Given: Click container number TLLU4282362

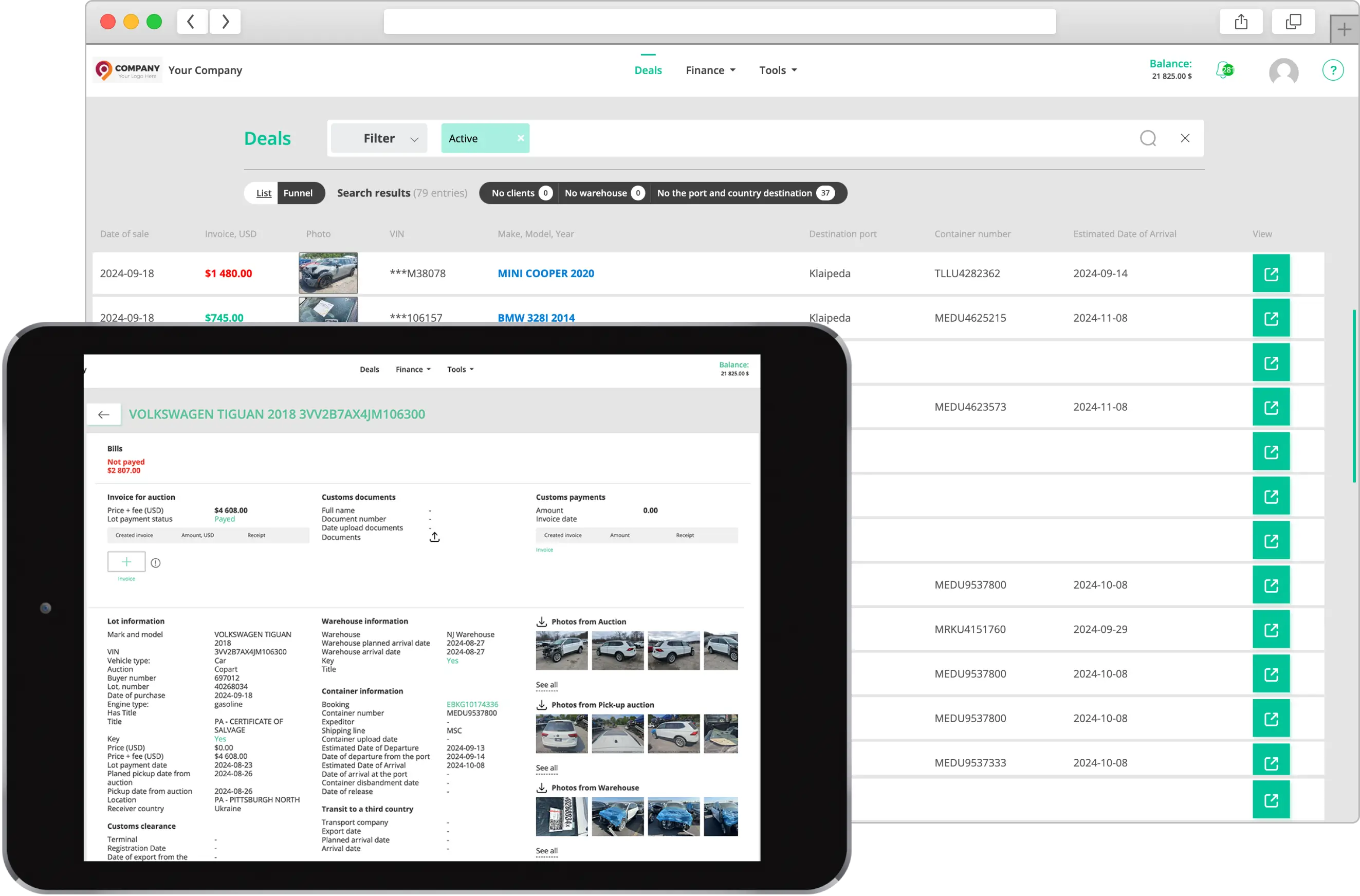Looking at the screenshot, I should tap(967, 273).
